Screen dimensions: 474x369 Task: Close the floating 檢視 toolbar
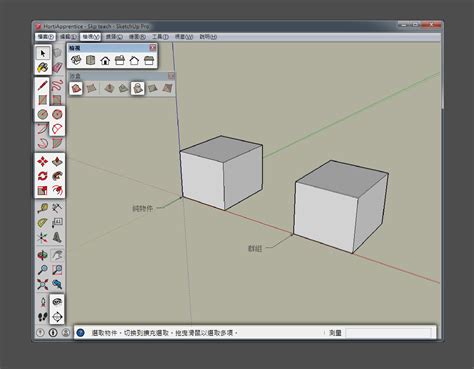tap(153, 48)
